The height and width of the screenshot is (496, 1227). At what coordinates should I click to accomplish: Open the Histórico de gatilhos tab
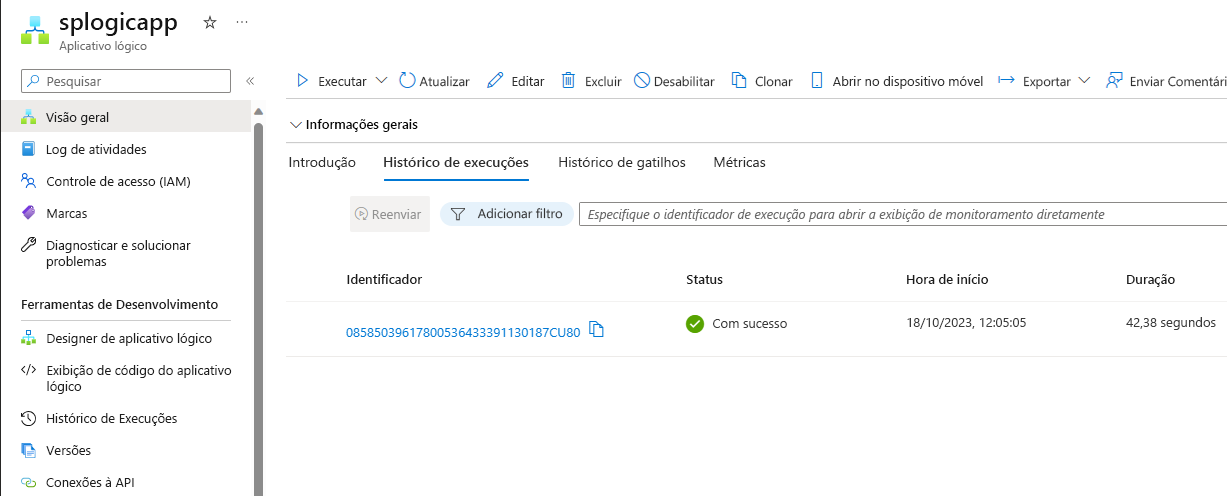coord(622,162)
